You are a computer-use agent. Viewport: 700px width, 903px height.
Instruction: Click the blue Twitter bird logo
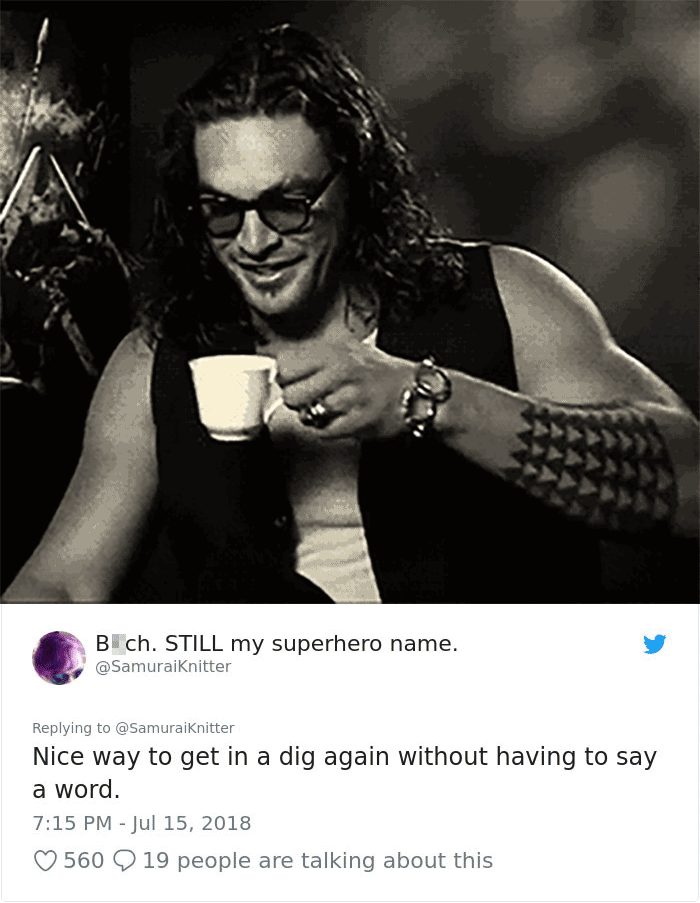click(x=655, y=644)
